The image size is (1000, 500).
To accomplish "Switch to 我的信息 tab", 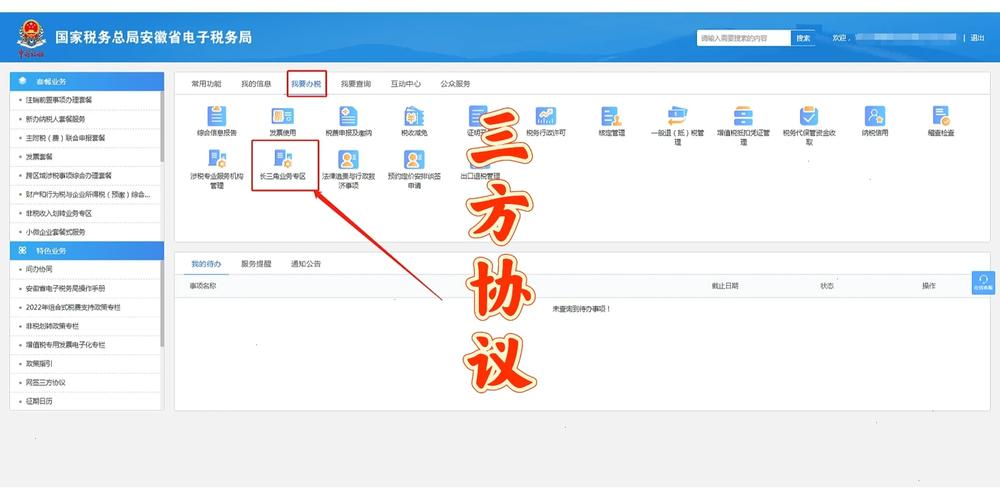I will click(x=256, y=84).
